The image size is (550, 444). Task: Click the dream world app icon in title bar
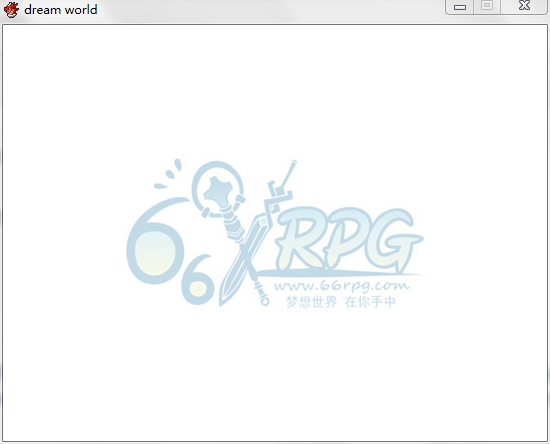pos(11,9)
